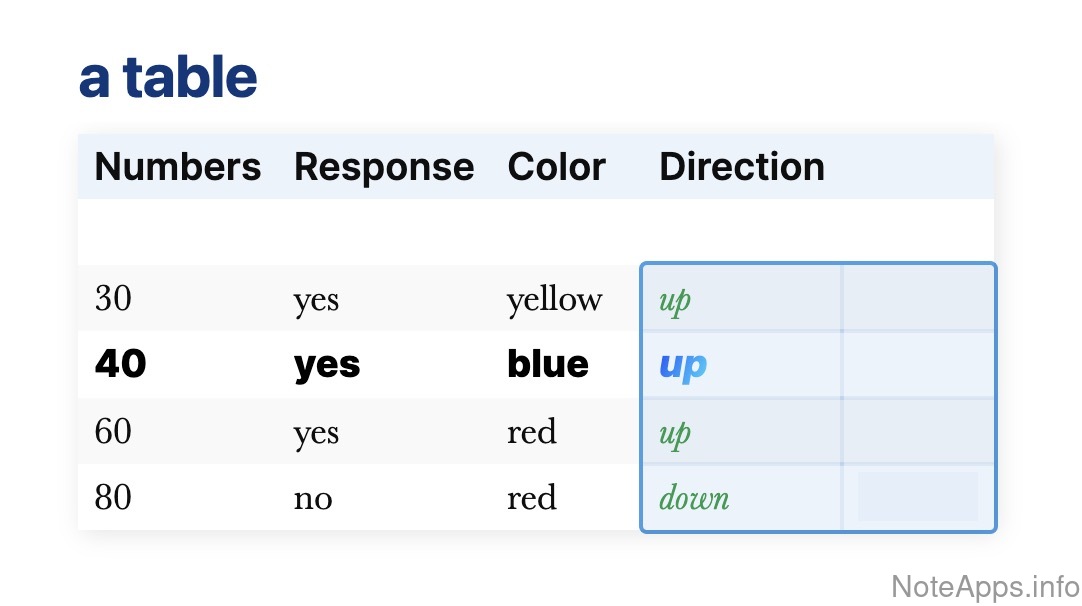Click the Color column header
This screenshot has height=606, width=1082.
[x=556, y=167]
